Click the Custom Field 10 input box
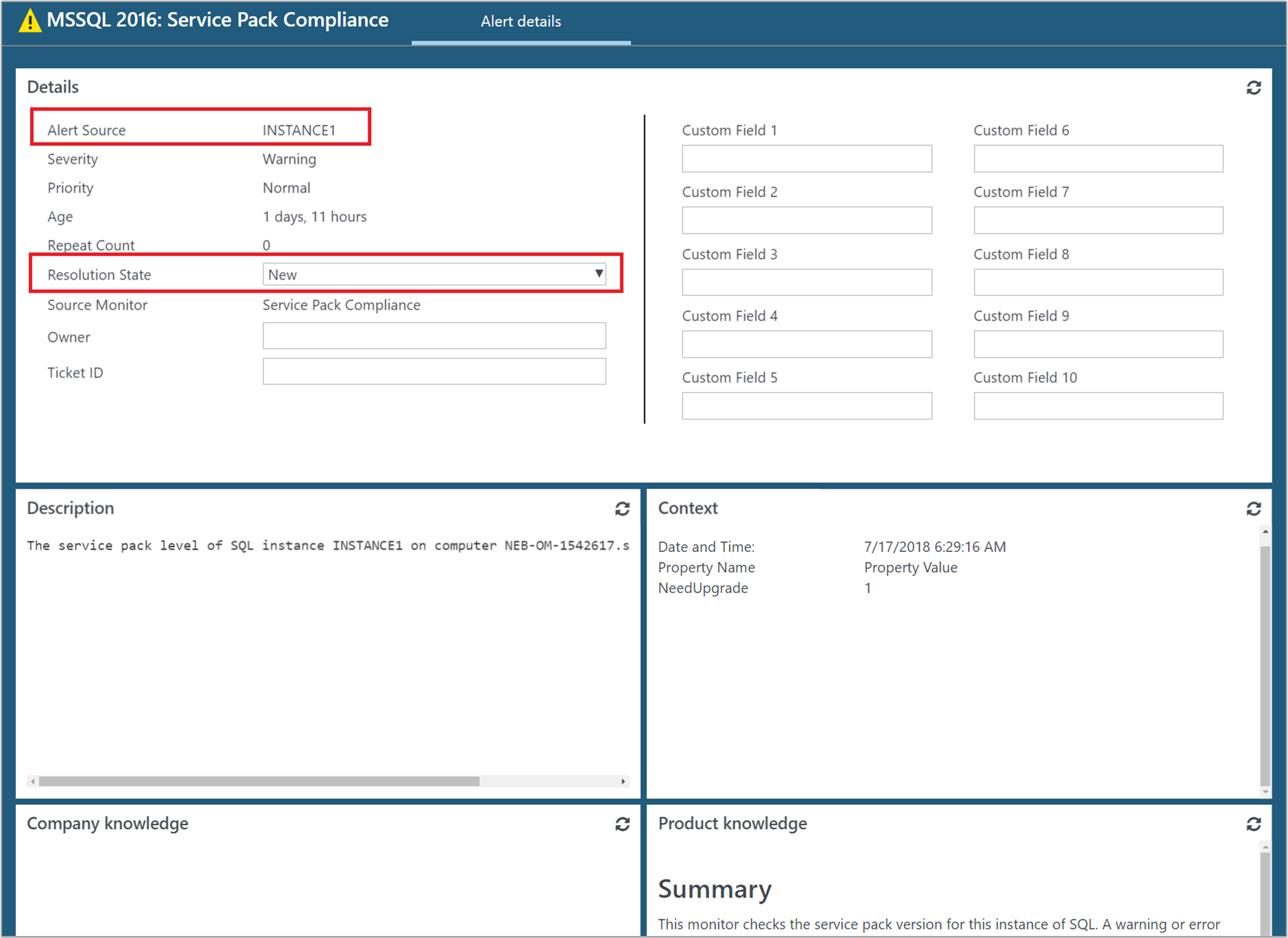This screenshot has height=938, width=1288. point(1098,405)
